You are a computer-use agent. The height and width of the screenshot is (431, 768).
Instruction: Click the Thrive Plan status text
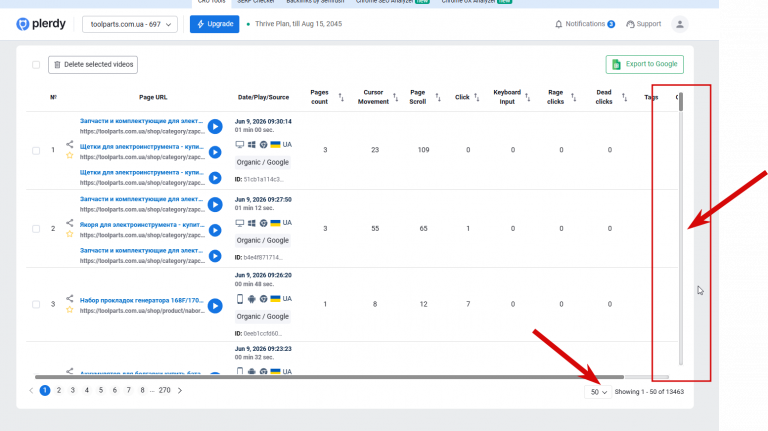(x=298, y=24)
